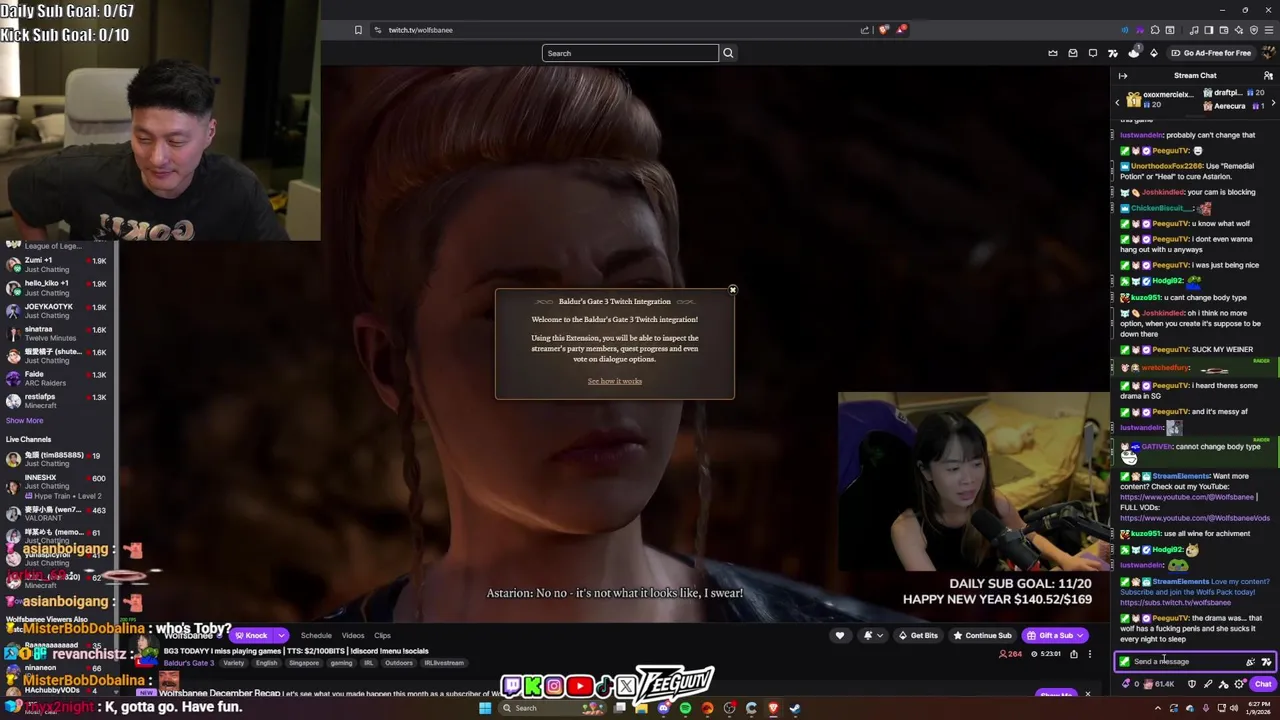The width and height of the screenshot is (1280, 720).
Task: Close the Baldur's Gate 3 integration popup
Action: tap(732, 290)
